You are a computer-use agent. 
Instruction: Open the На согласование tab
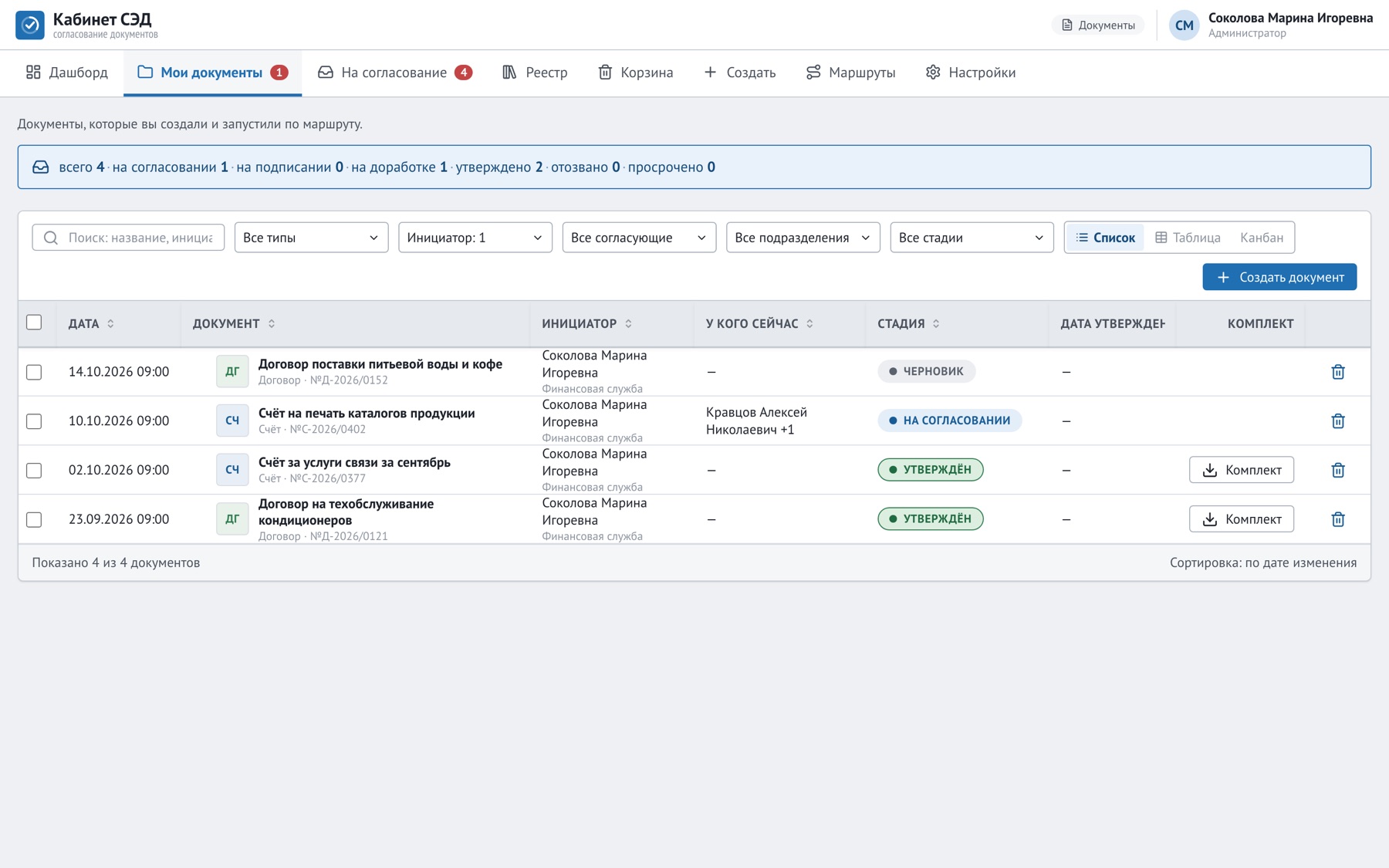coord(394,73)
